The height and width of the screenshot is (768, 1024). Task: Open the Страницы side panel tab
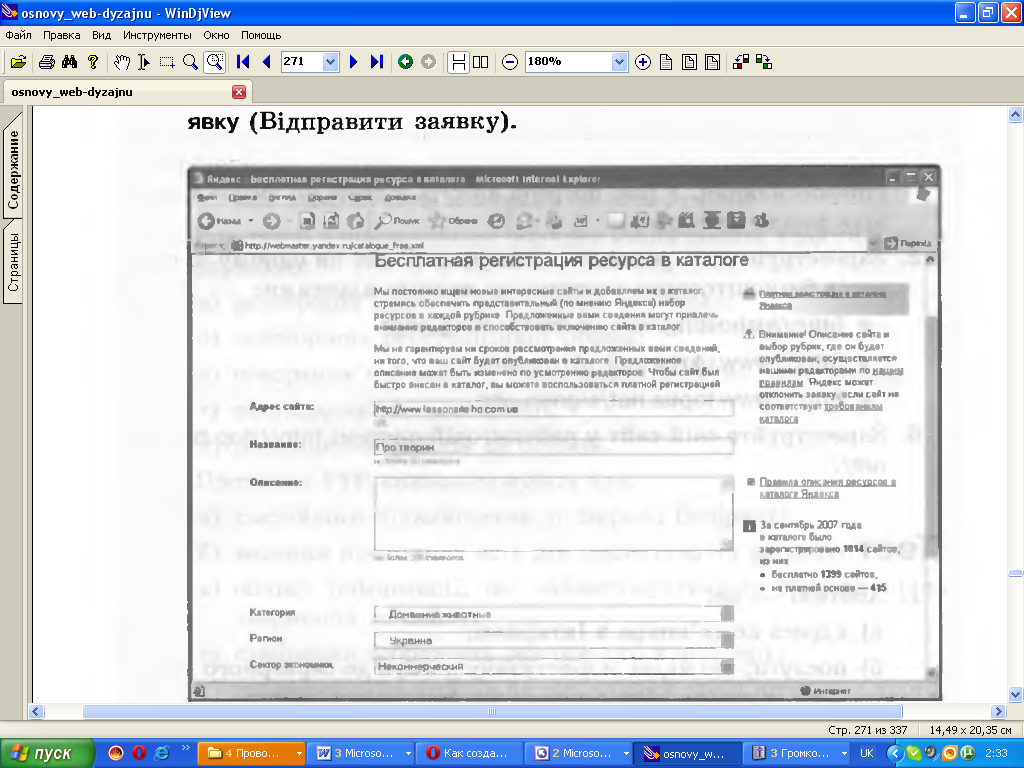[x=13, y=263]
